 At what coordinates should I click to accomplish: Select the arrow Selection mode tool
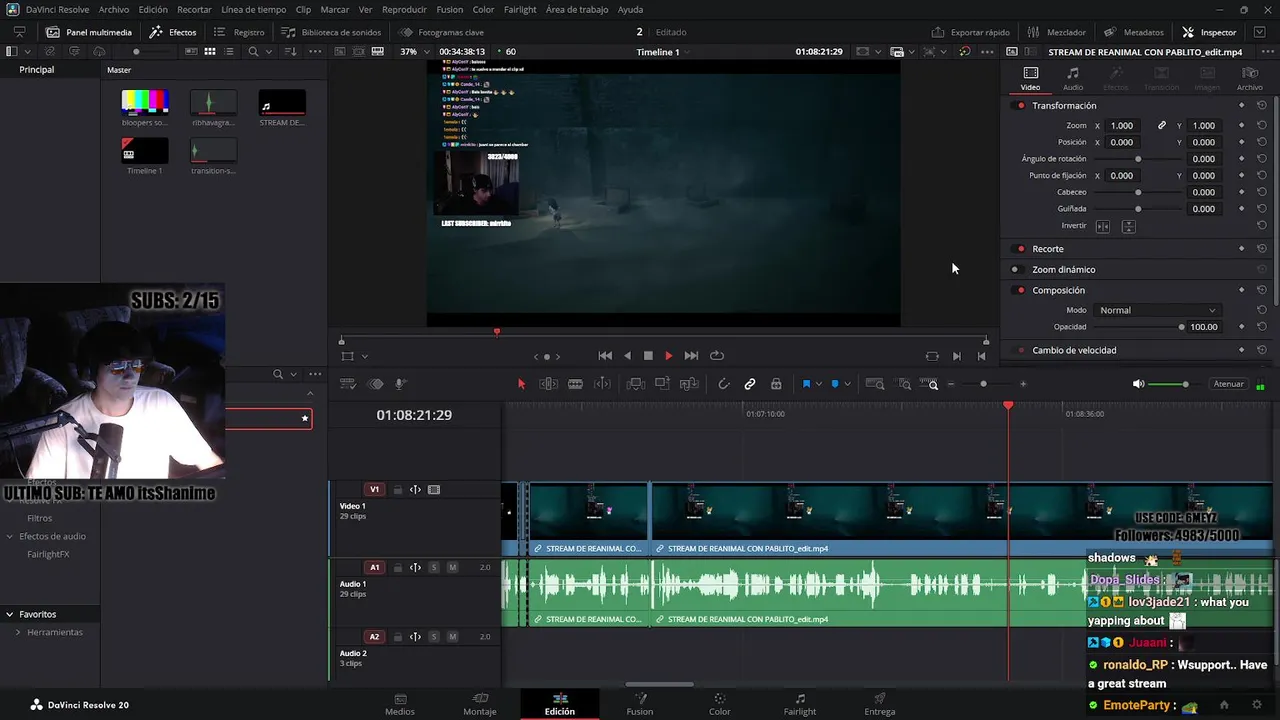[521, 384]
